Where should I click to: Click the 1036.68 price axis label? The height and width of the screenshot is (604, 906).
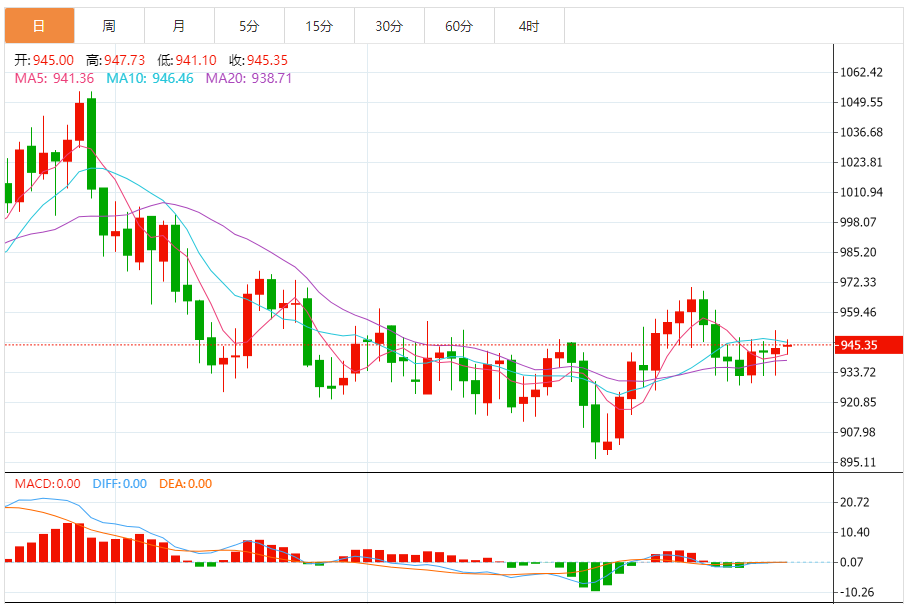[x=862, y=132]
